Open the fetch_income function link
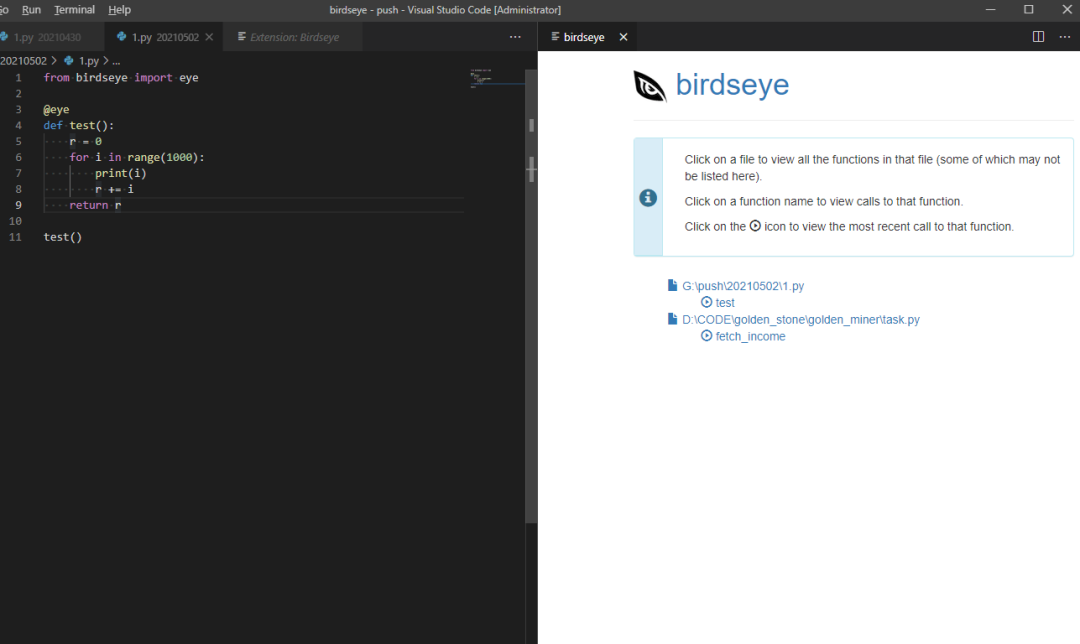This screenshot has width=1080, height=644. [750, 336]
